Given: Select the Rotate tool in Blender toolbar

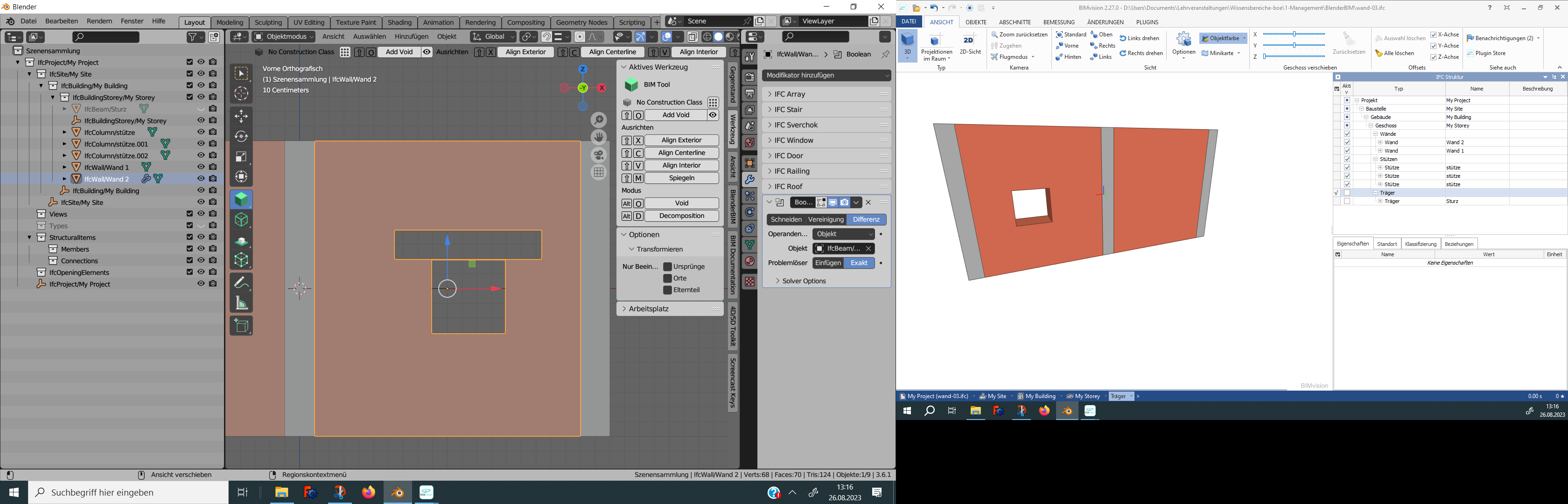Looking at the screenshot, I should click(242, 136).
